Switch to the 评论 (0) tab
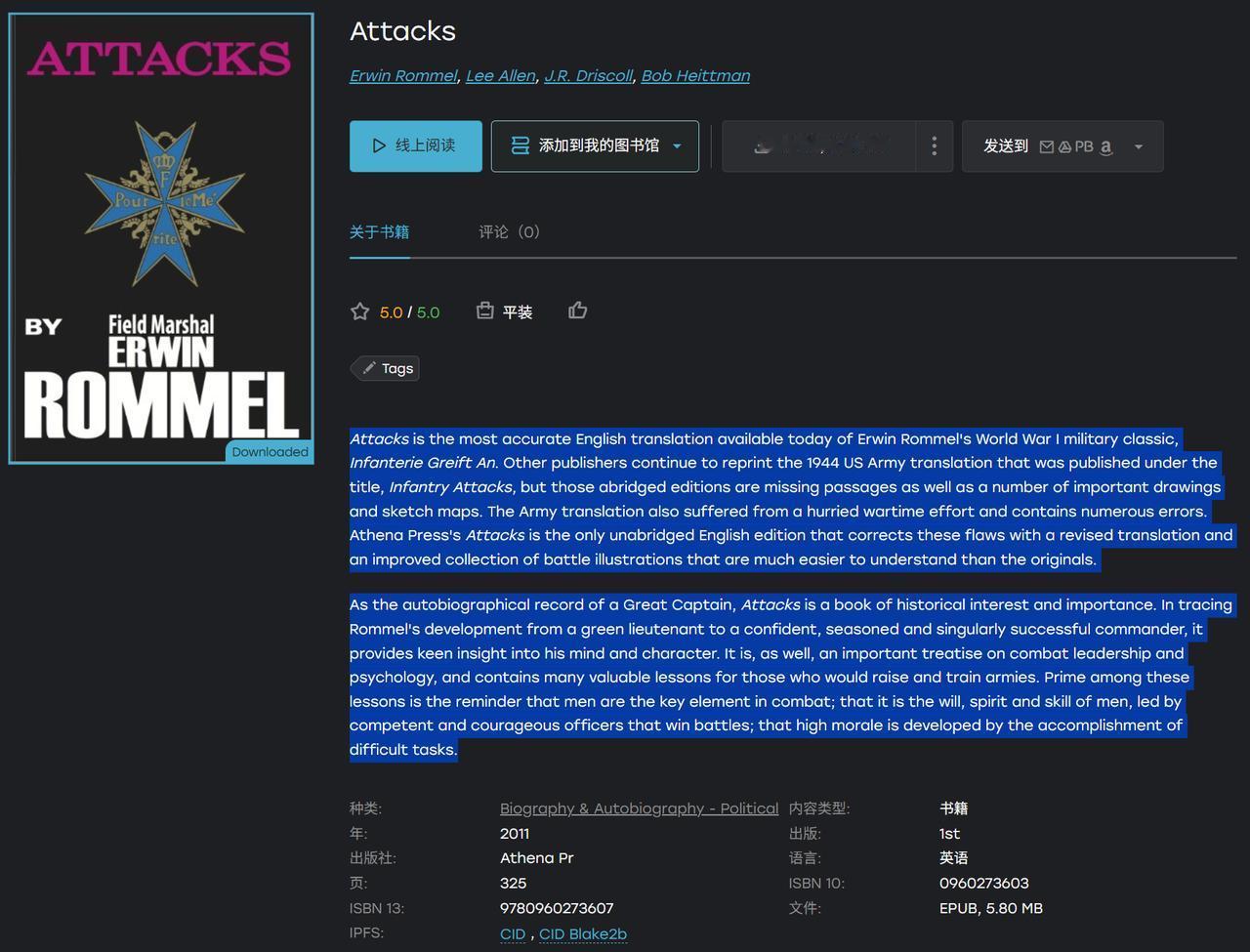 (x=509, y=231)
